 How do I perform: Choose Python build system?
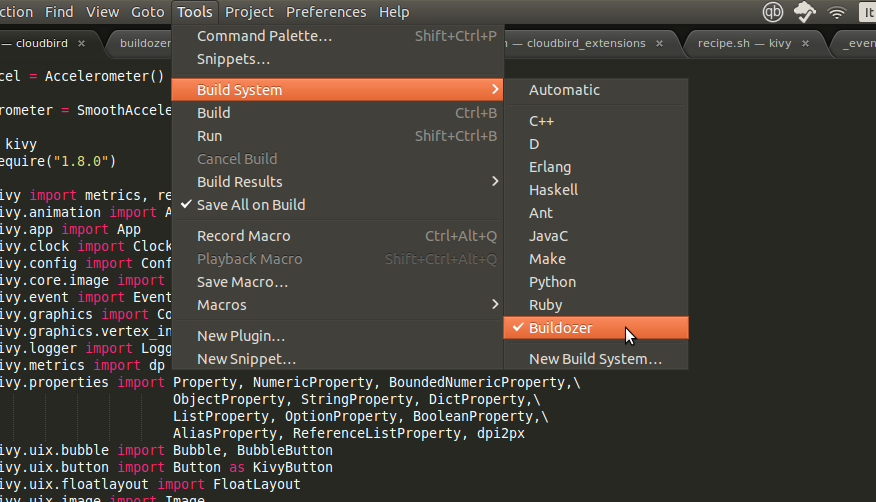click(x=596, y=282)
